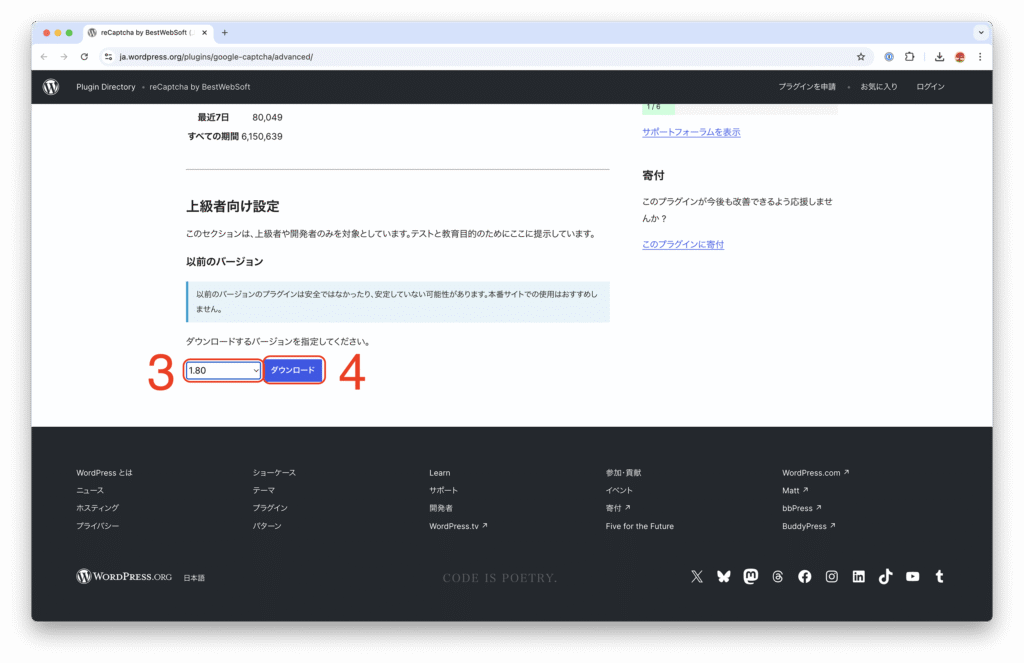Open the 開発者 footer link
Screen dimensions: 1024x663
pyautogui.click(x=441, y=508)
